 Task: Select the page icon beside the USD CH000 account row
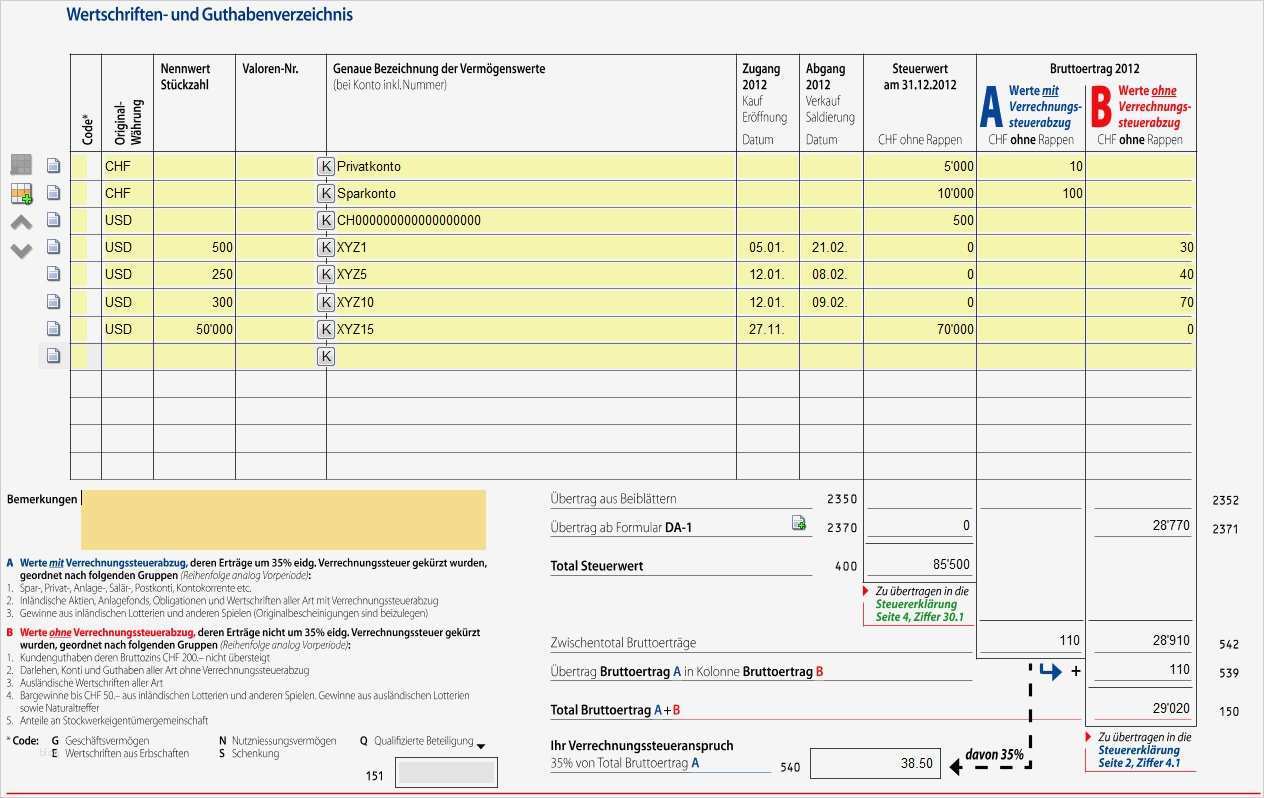click(53, 220)
